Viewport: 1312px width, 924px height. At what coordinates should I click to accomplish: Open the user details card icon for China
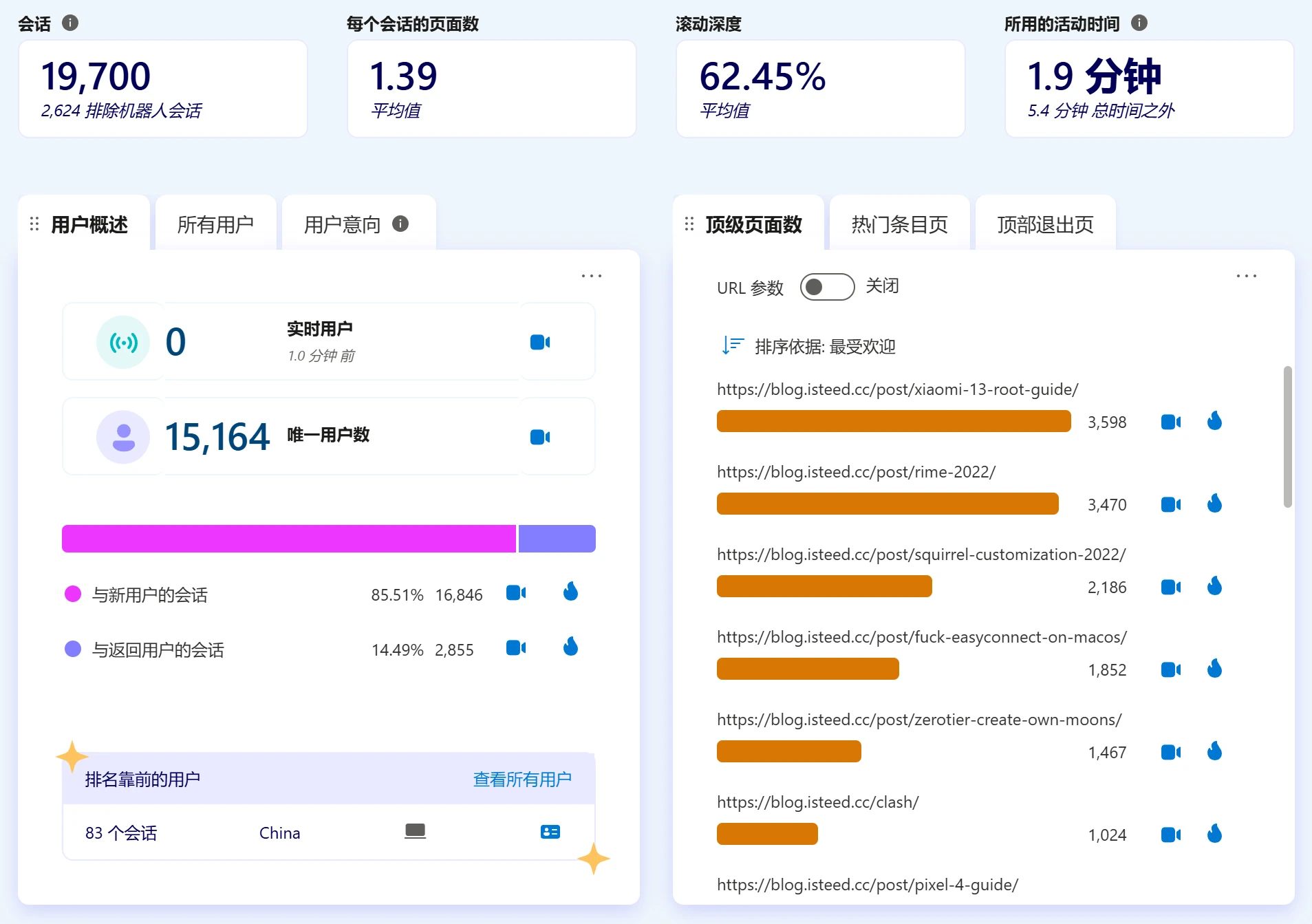click(550, 832)
